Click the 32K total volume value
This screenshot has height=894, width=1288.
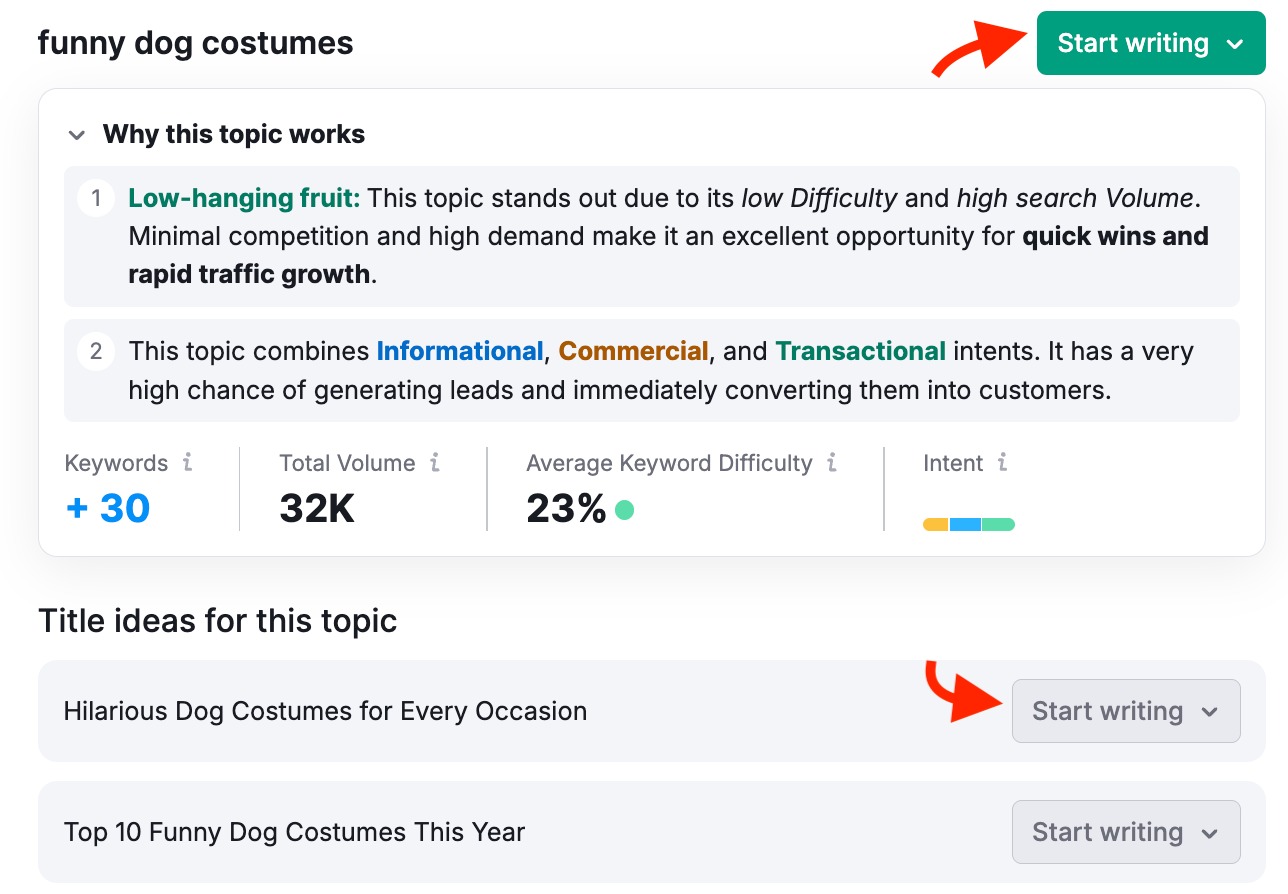coord(317,508)
